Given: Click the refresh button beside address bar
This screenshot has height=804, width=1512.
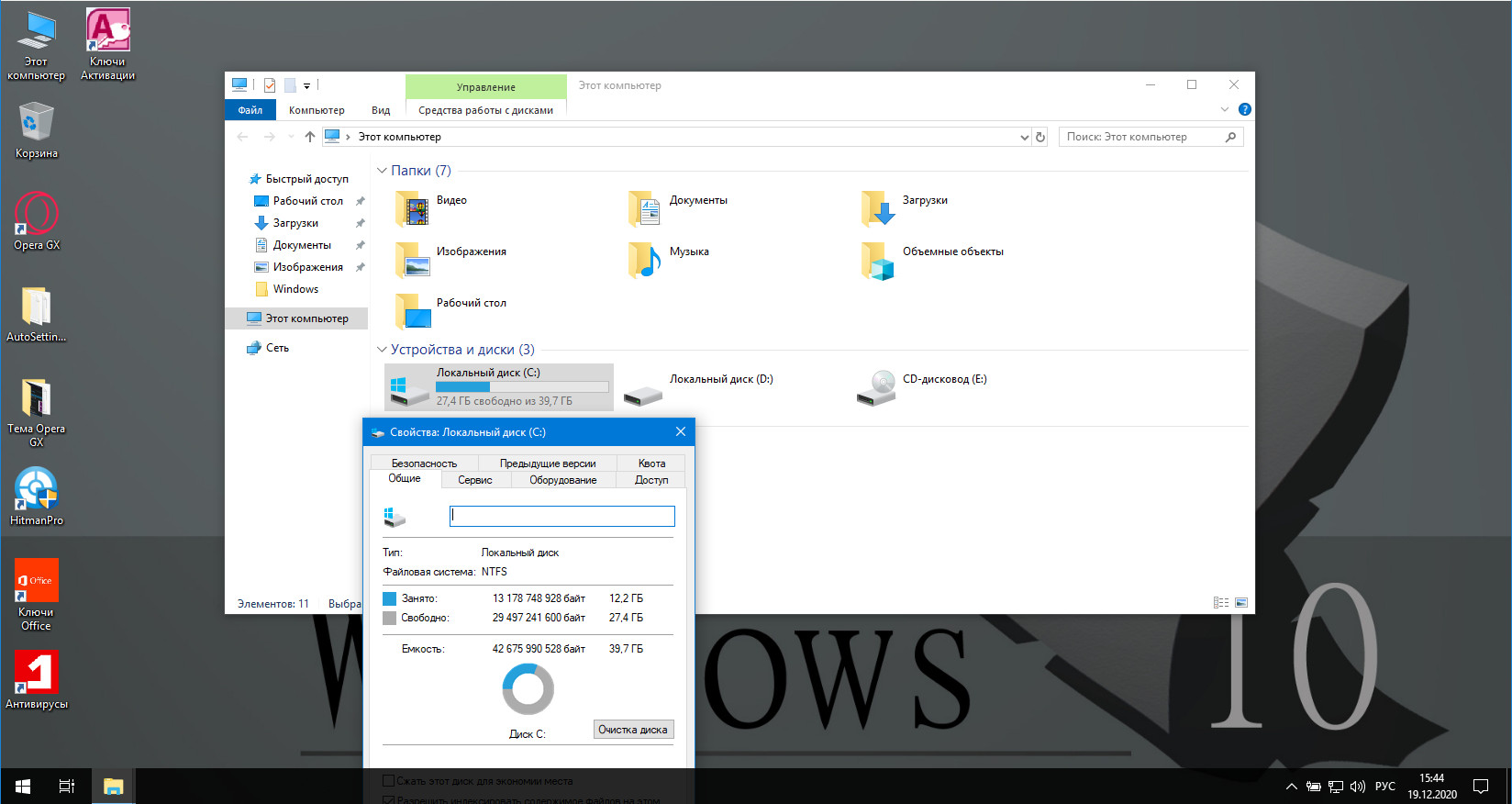Looking at the screenshot, I should click(x=1040, y=137).
